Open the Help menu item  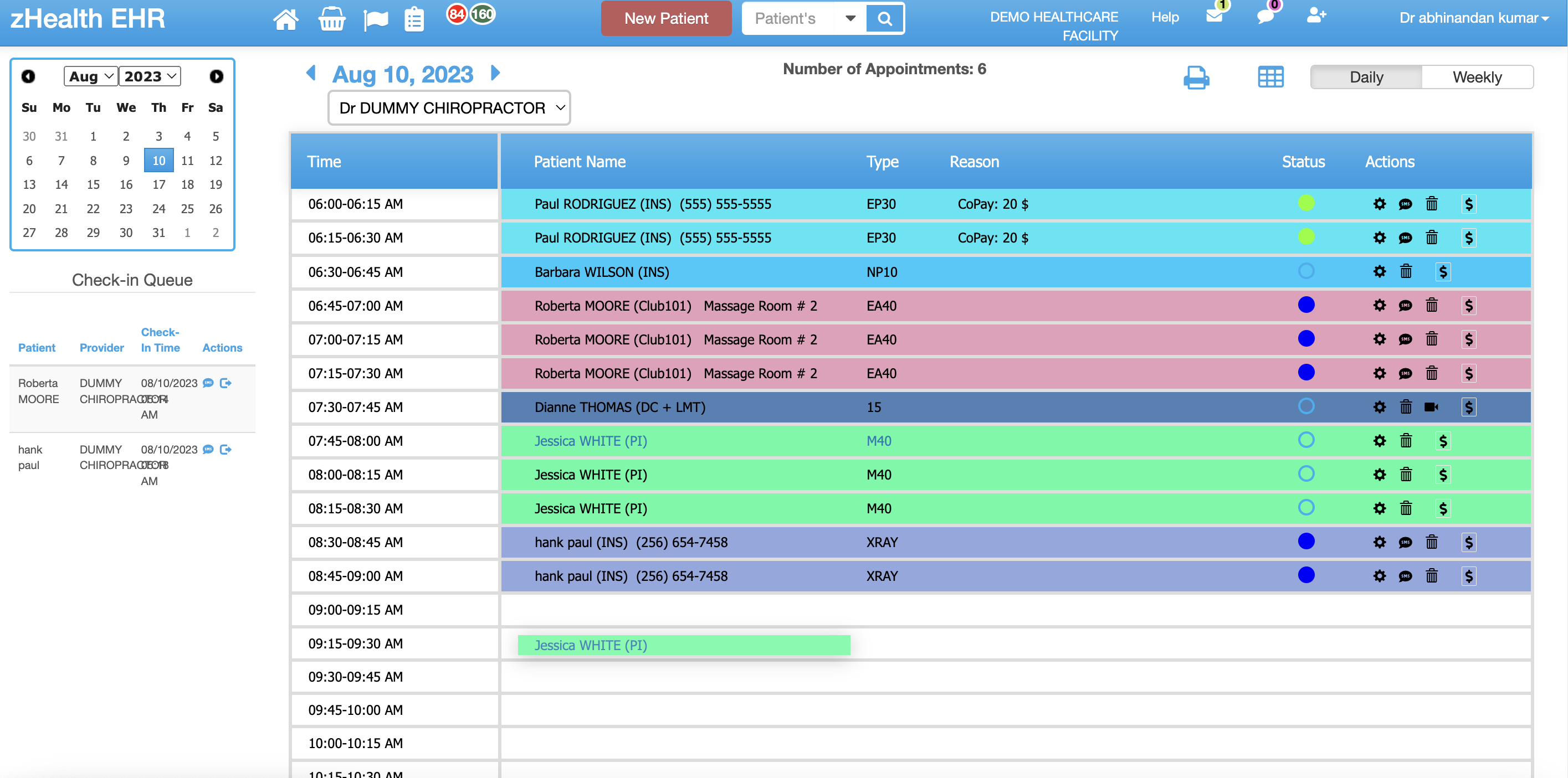(x=1165, y=17)
